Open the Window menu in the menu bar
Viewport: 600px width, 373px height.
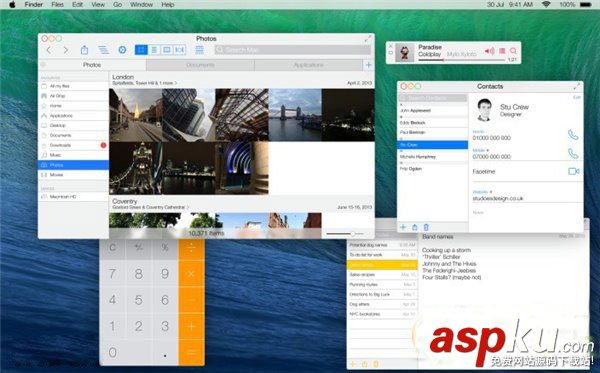(x=141, y=5)
